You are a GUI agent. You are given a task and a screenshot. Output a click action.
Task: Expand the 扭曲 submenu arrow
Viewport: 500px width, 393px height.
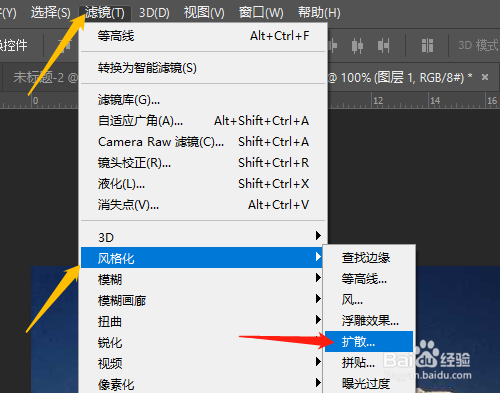coord(318,320)
